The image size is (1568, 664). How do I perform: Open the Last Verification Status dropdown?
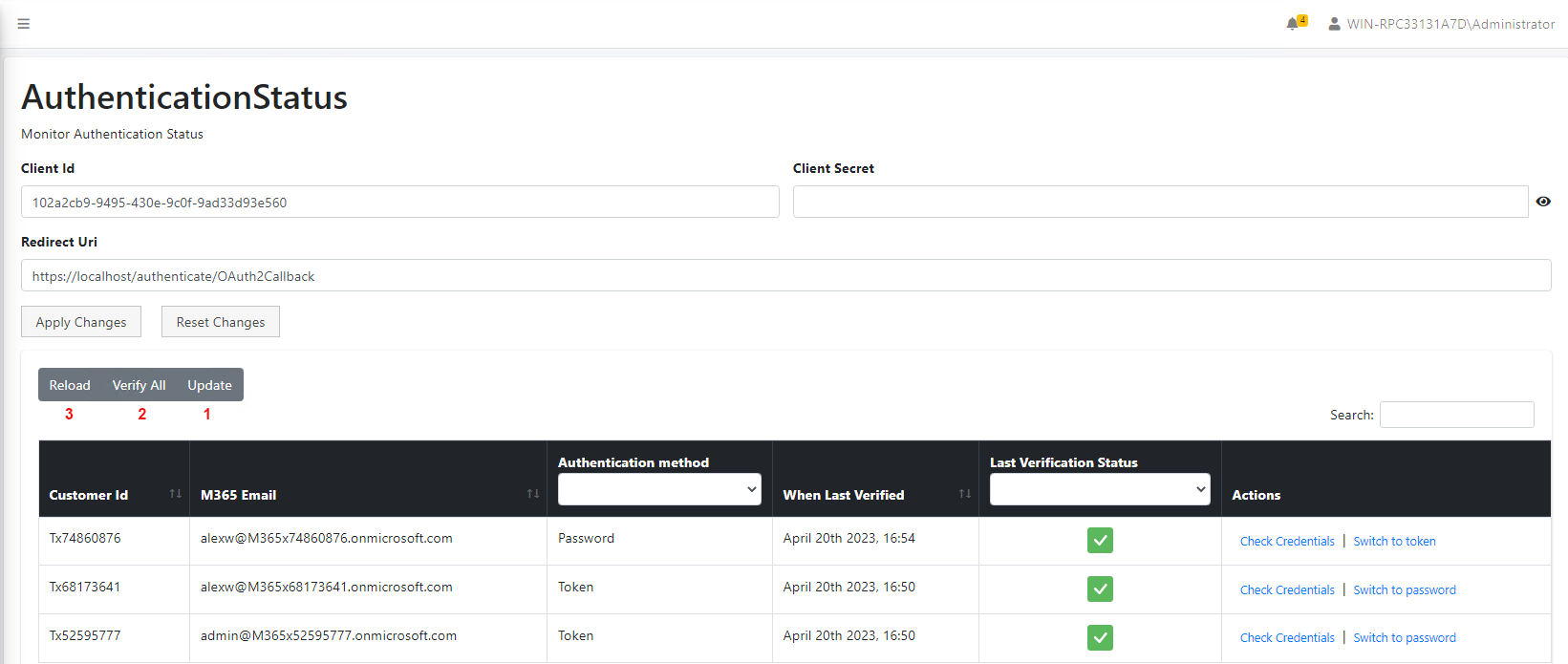(1100, 489)
